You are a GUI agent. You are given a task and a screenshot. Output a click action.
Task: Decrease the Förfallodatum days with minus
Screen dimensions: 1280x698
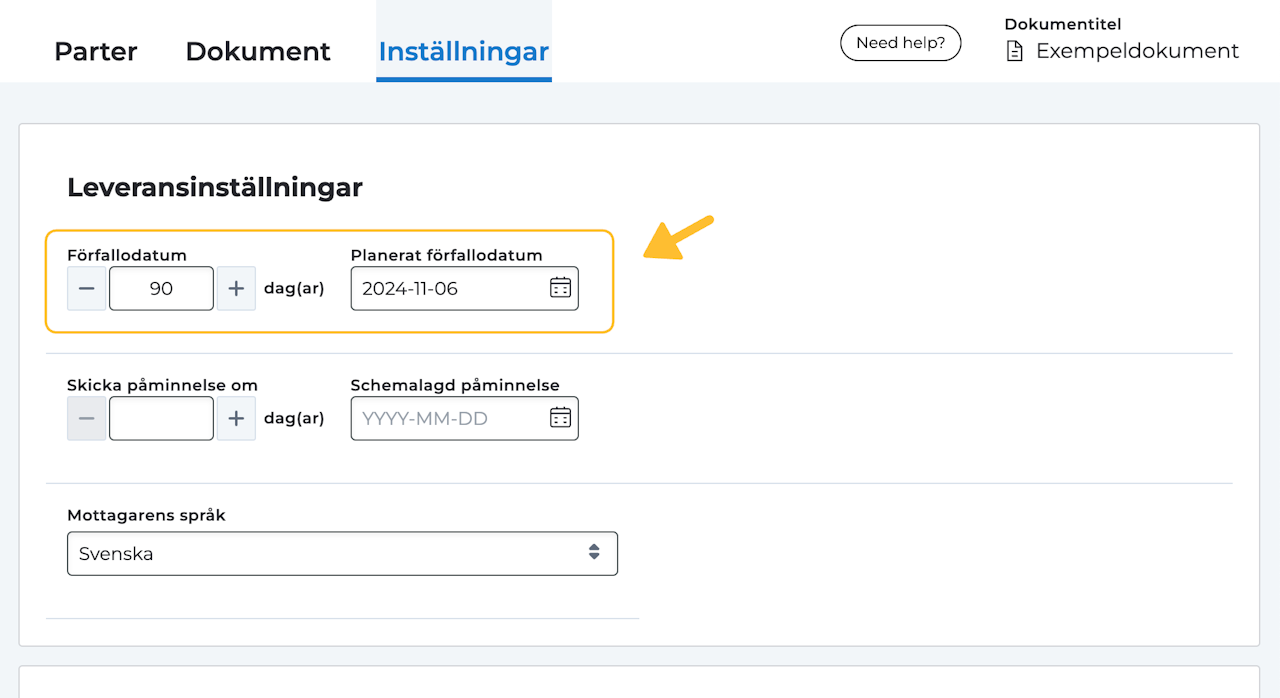click(x=87, y=289)
